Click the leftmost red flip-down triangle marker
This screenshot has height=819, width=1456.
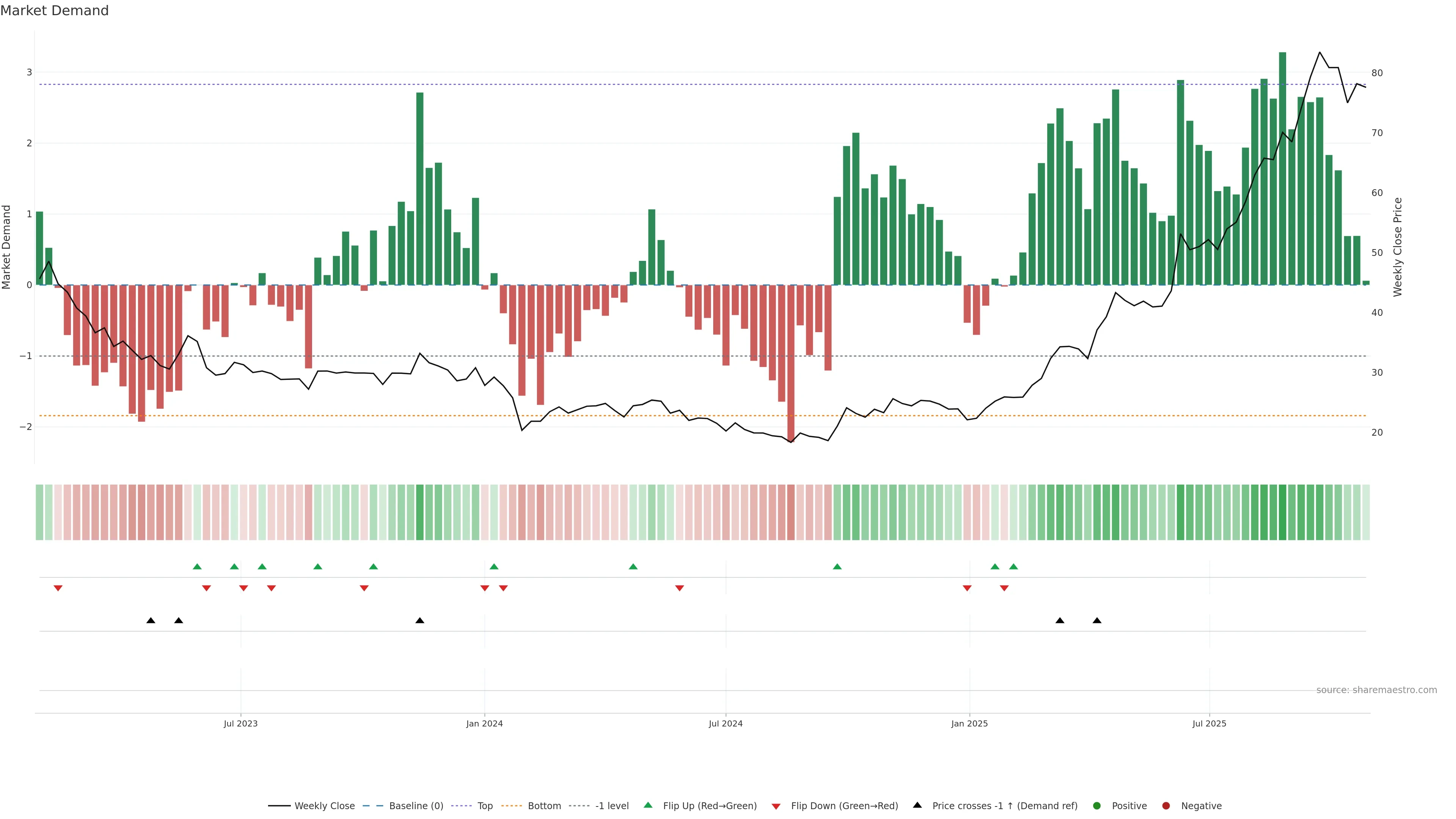pyautogui.click(x=58, y=588)
